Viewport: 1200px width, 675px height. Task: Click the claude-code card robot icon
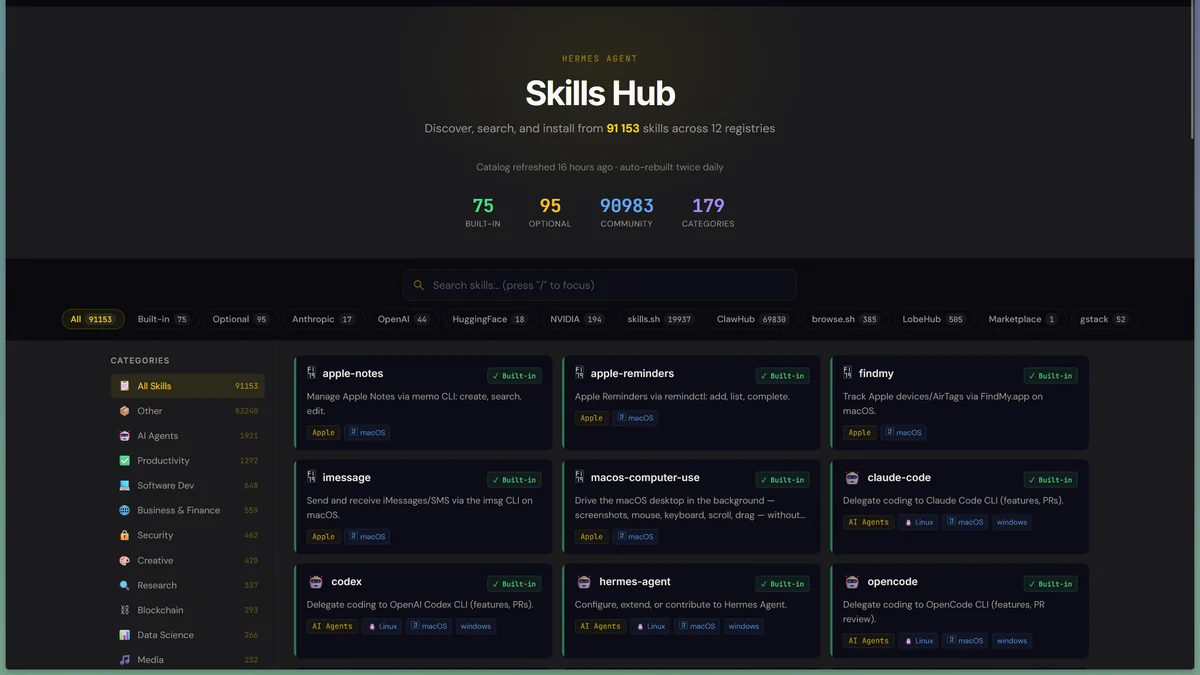point(852,478)
